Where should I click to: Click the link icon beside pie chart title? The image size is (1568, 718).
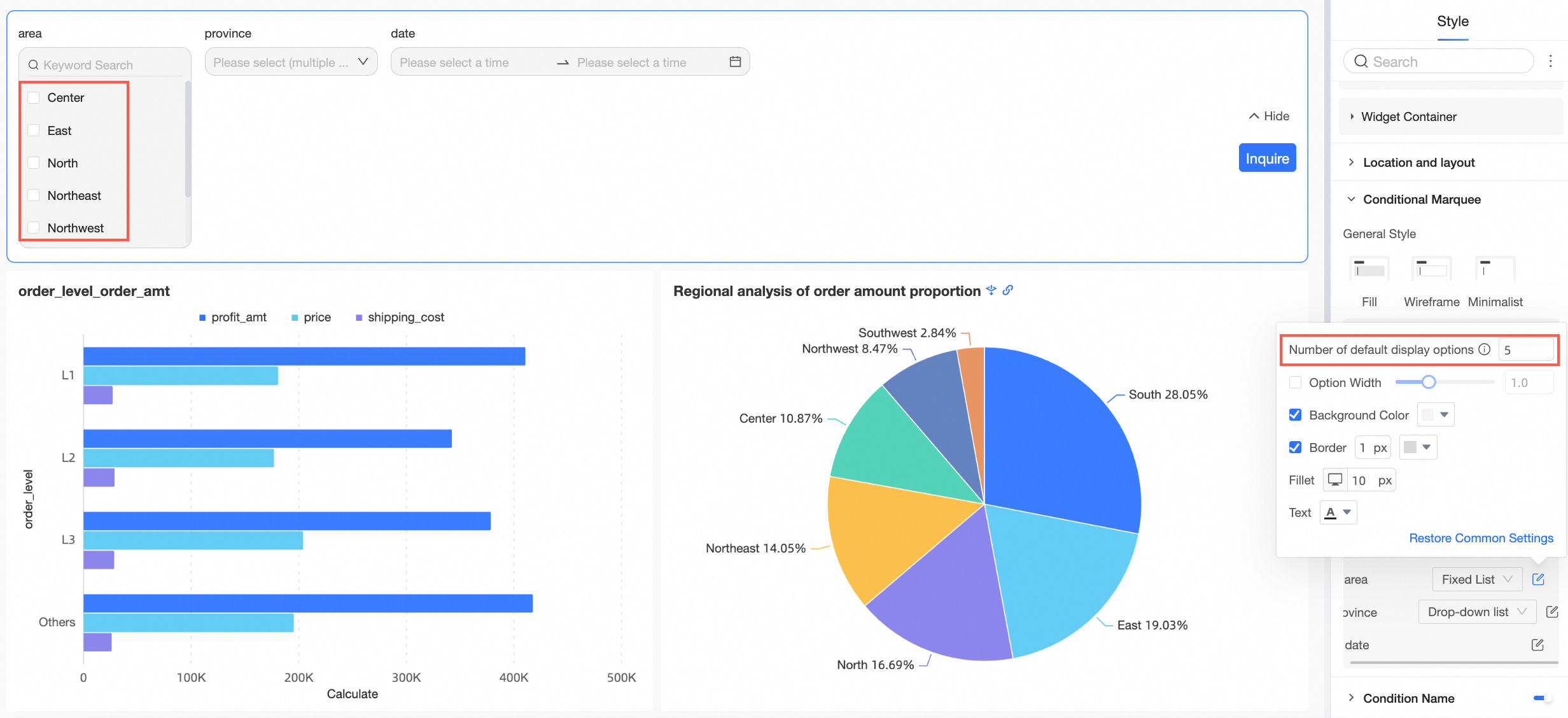[1008, 290]
